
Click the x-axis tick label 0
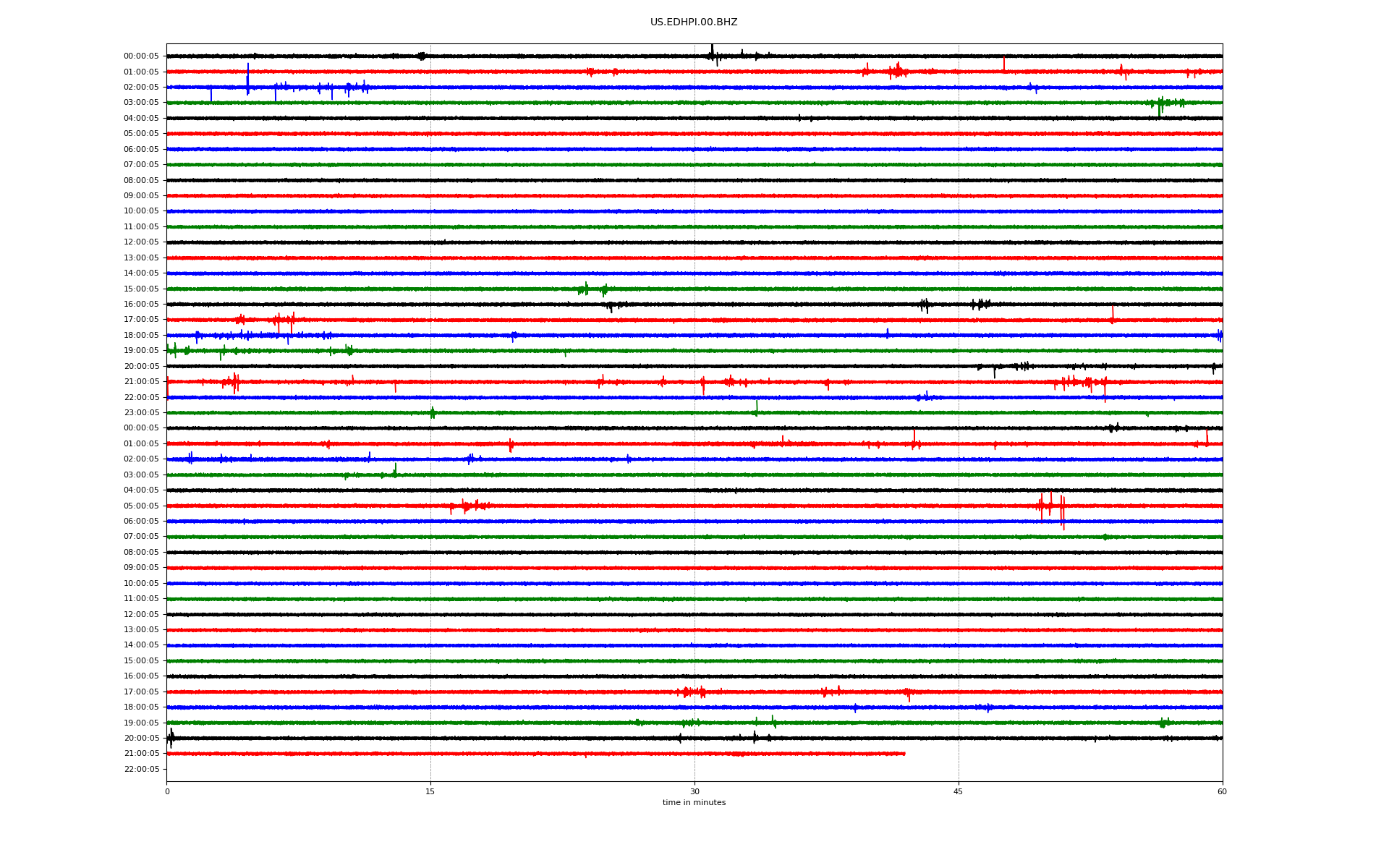tap(167, 791)
